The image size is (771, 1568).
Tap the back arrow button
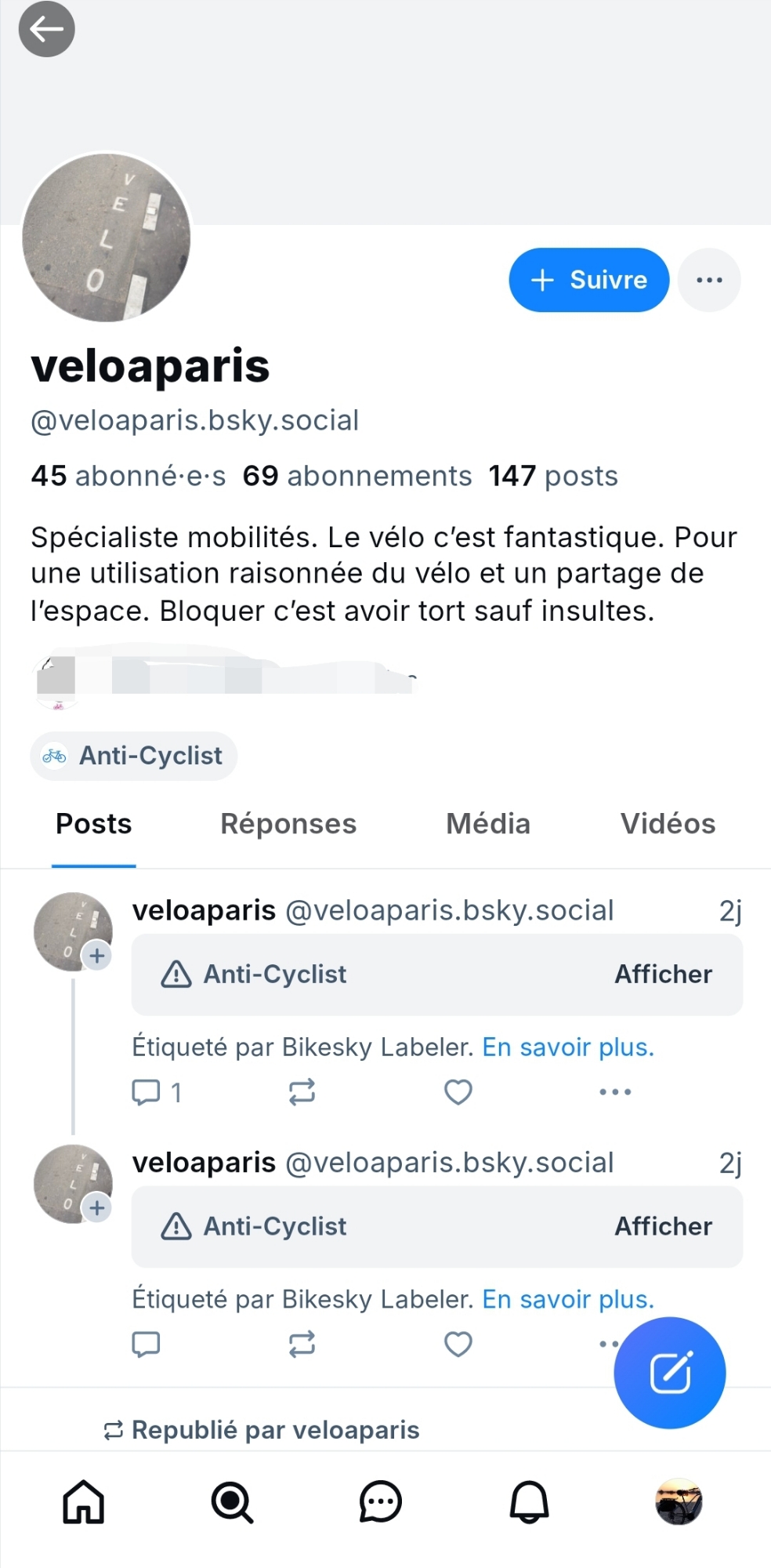[46, 30]
